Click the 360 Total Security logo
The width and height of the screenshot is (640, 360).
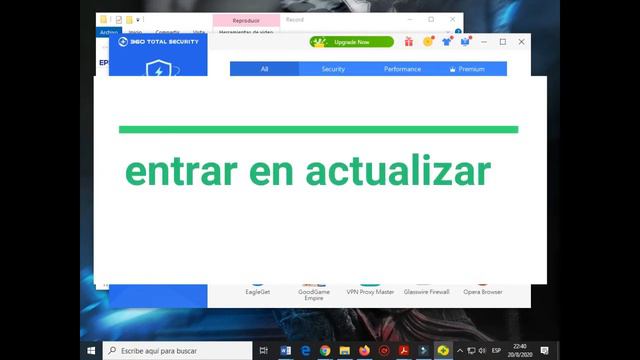[x=158, y=42]
